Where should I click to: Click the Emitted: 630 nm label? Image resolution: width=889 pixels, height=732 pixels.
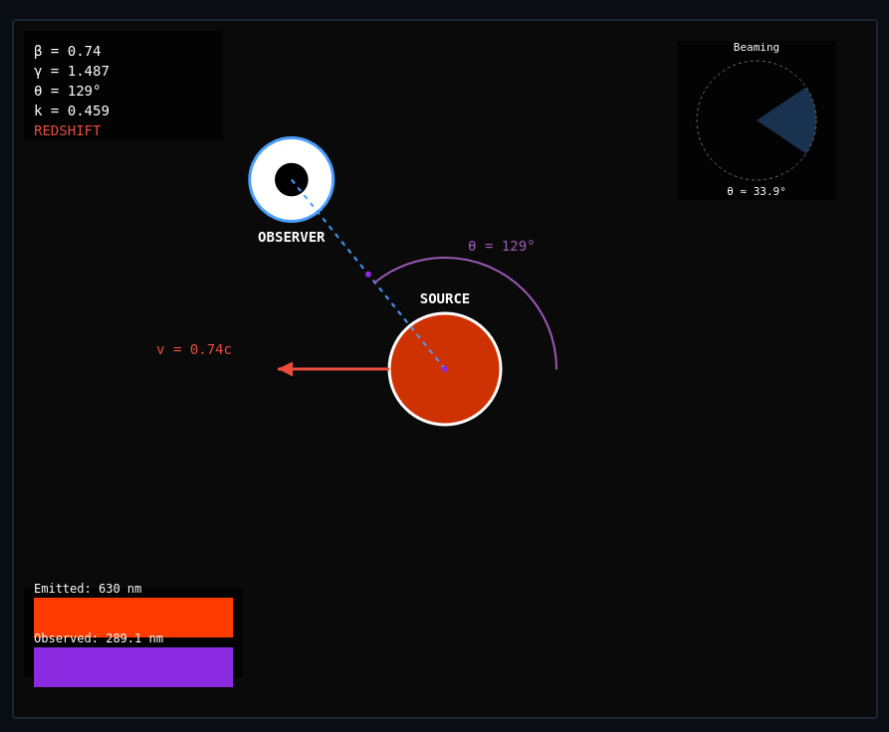tap(89, 588)
